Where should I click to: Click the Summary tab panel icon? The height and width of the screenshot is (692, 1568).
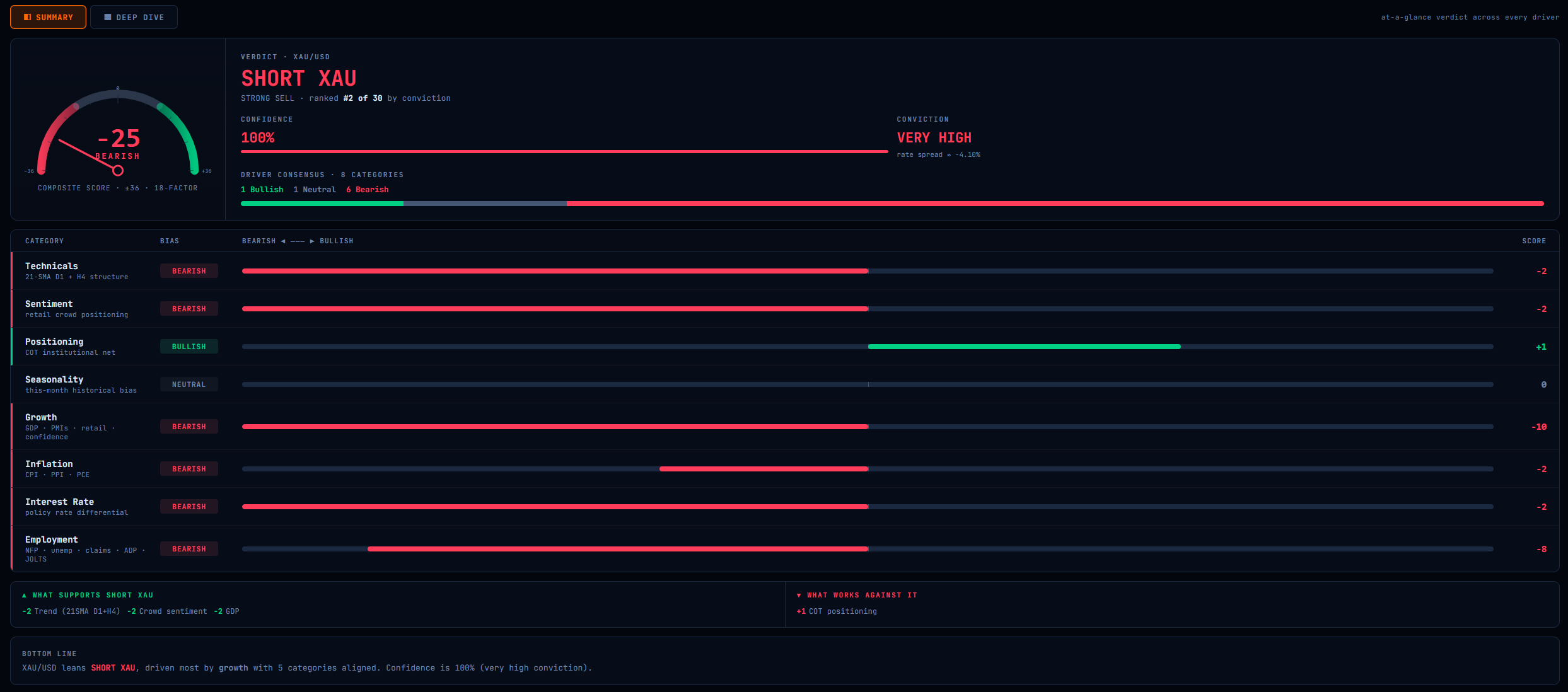click(27, 17)
